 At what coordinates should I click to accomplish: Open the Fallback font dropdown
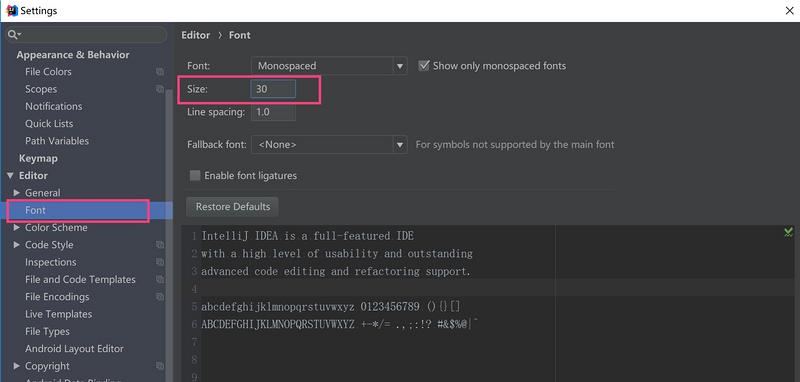(x=329, y=145)
